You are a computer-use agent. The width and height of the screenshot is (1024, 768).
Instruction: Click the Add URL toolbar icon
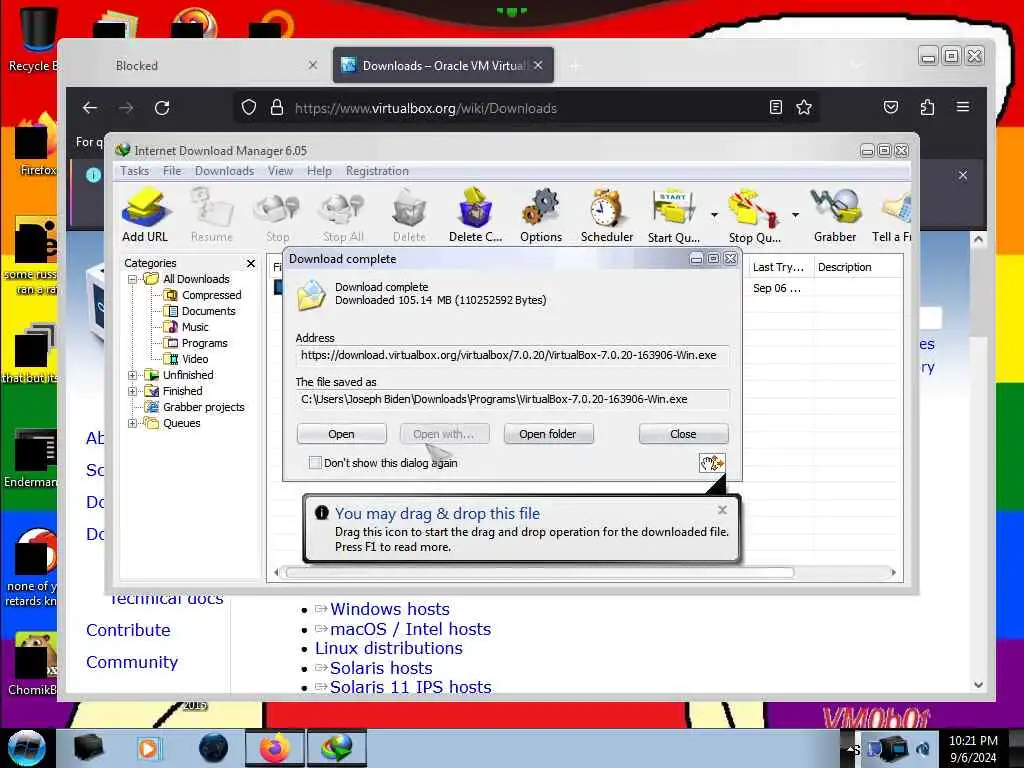[x=145, y=215]
